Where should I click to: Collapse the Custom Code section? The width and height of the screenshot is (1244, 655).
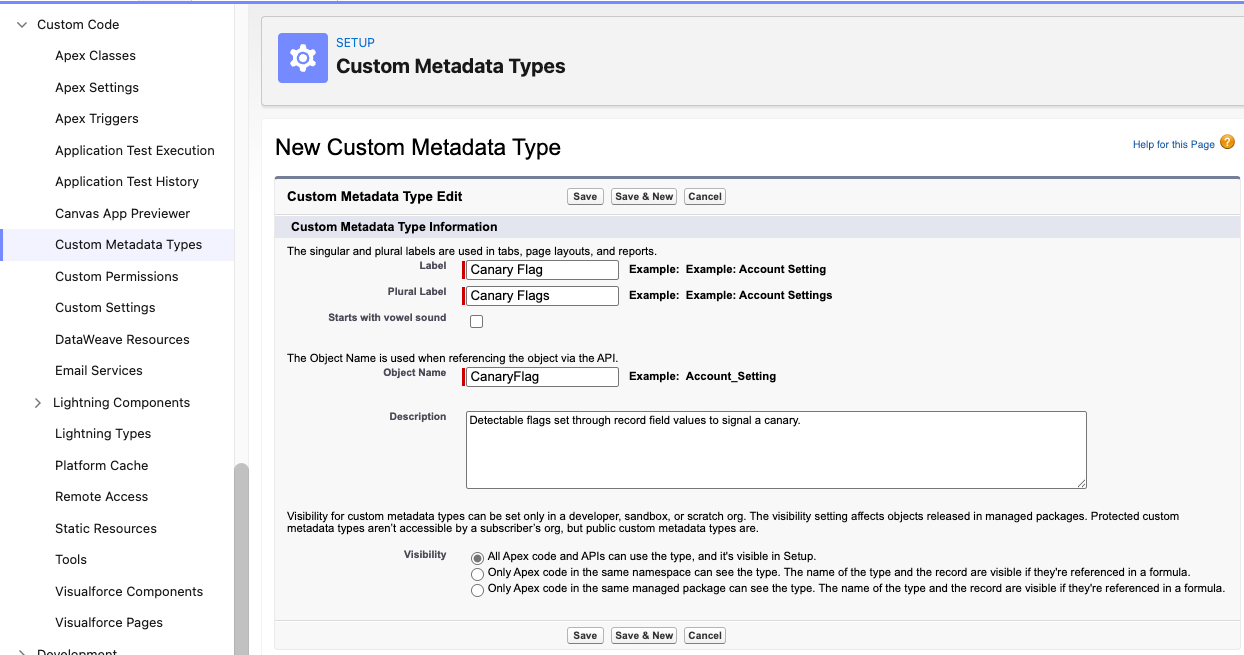pos(21,24)
